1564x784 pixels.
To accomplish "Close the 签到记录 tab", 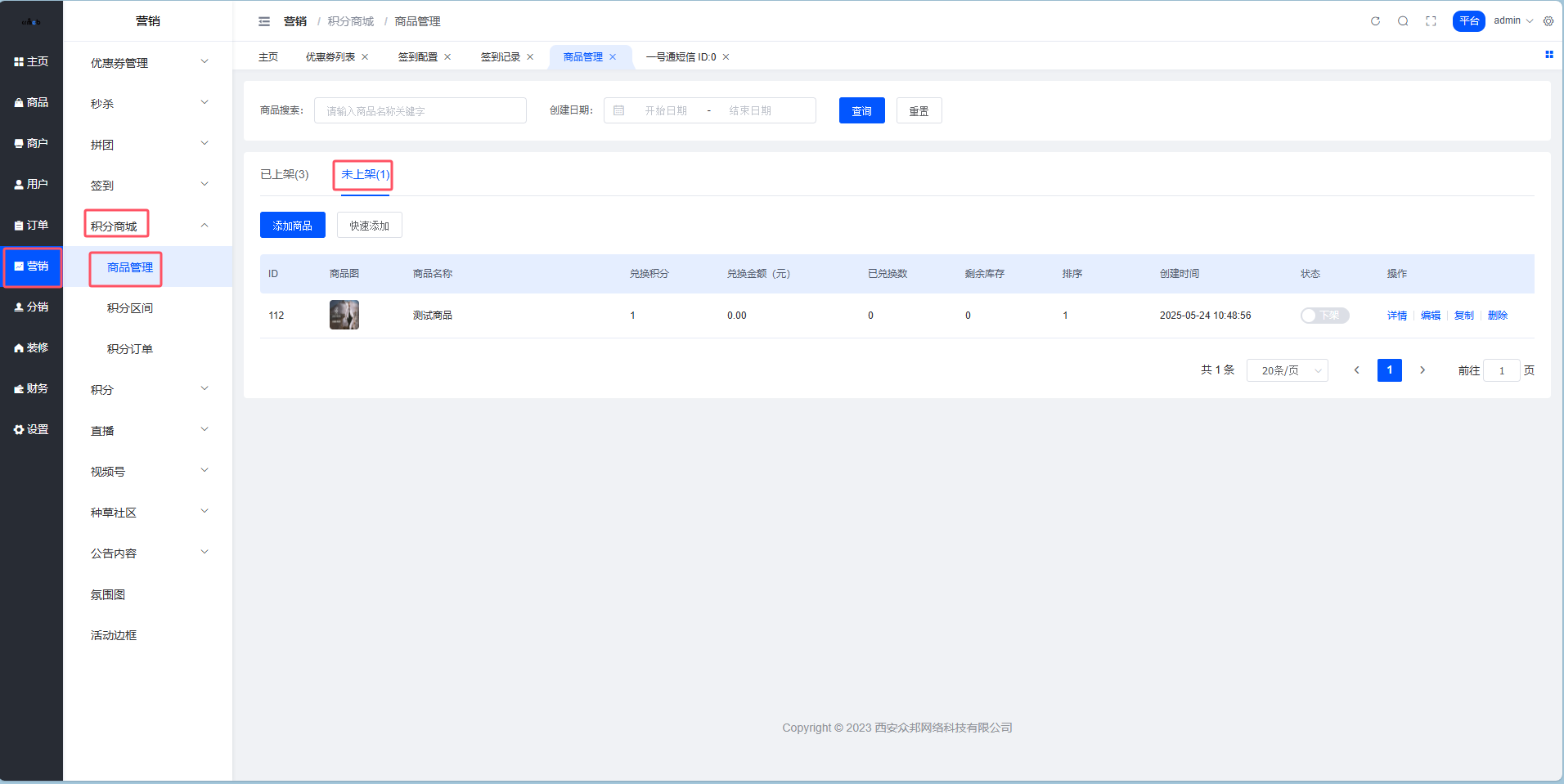I will click(x=530, y=57).
